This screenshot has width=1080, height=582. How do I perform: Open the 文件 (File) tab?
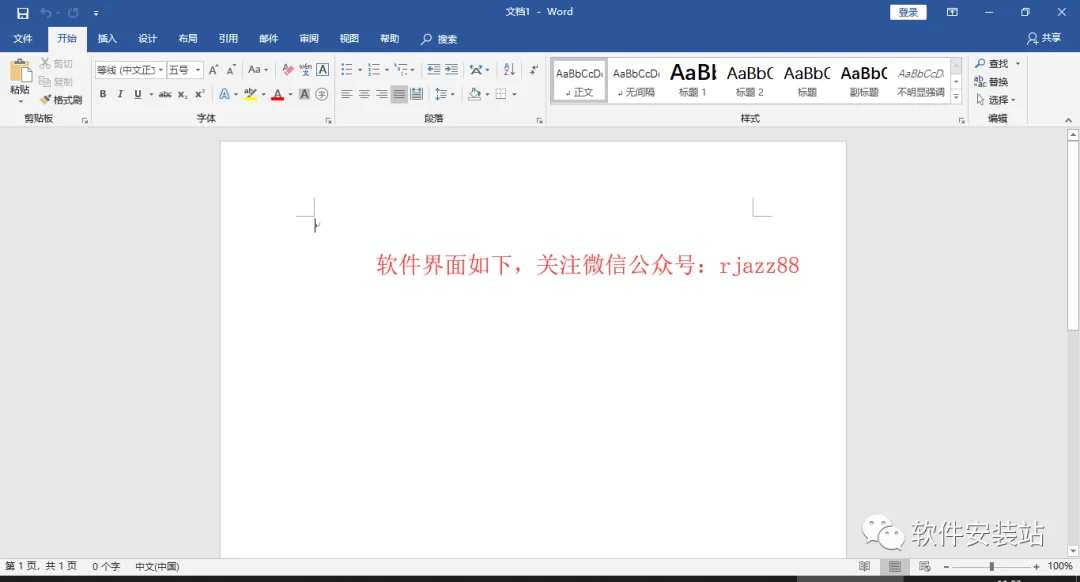[x=23, y=39]
